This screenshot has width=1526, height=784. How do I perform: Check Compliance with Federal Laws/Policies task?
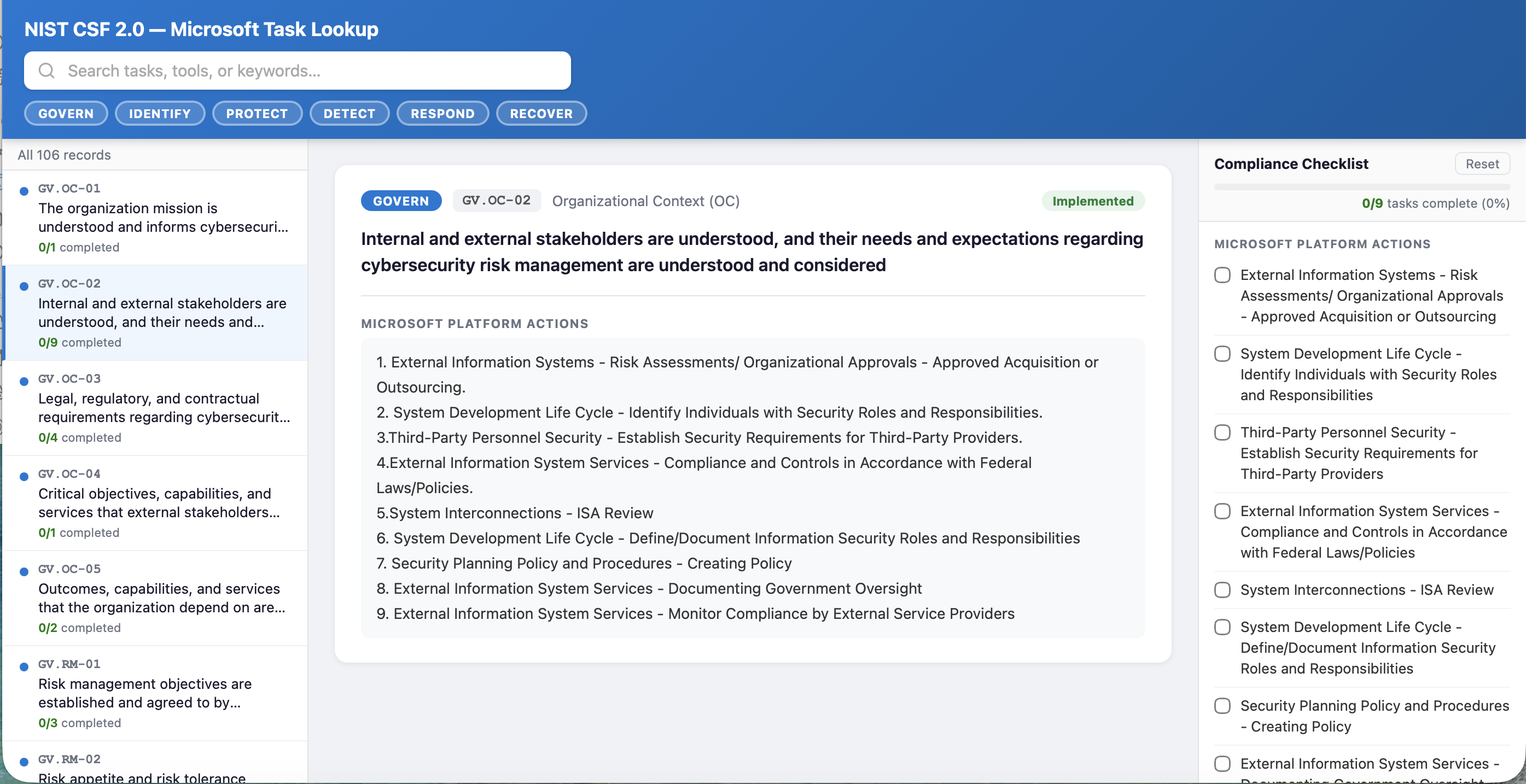click(x=1222, y=511)
